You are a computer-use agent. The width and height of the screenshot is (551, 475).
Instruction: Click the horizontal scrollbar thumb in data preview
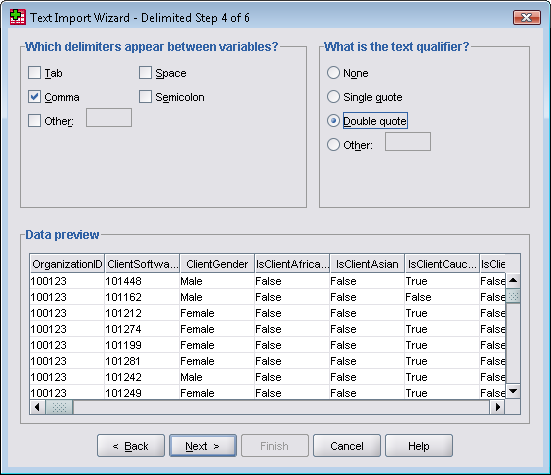pyautogui.click(x=59, y=407)
